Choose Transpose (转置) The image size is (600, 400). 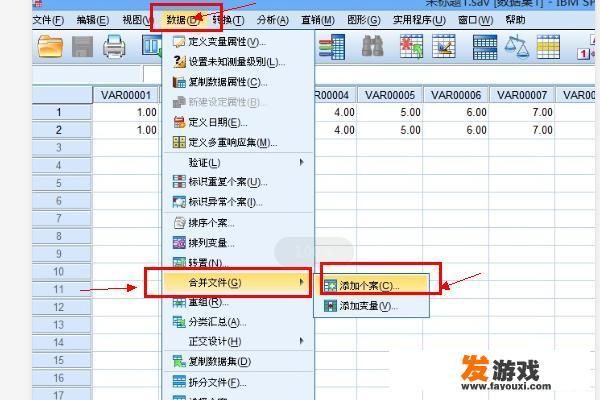click(237, 262)
